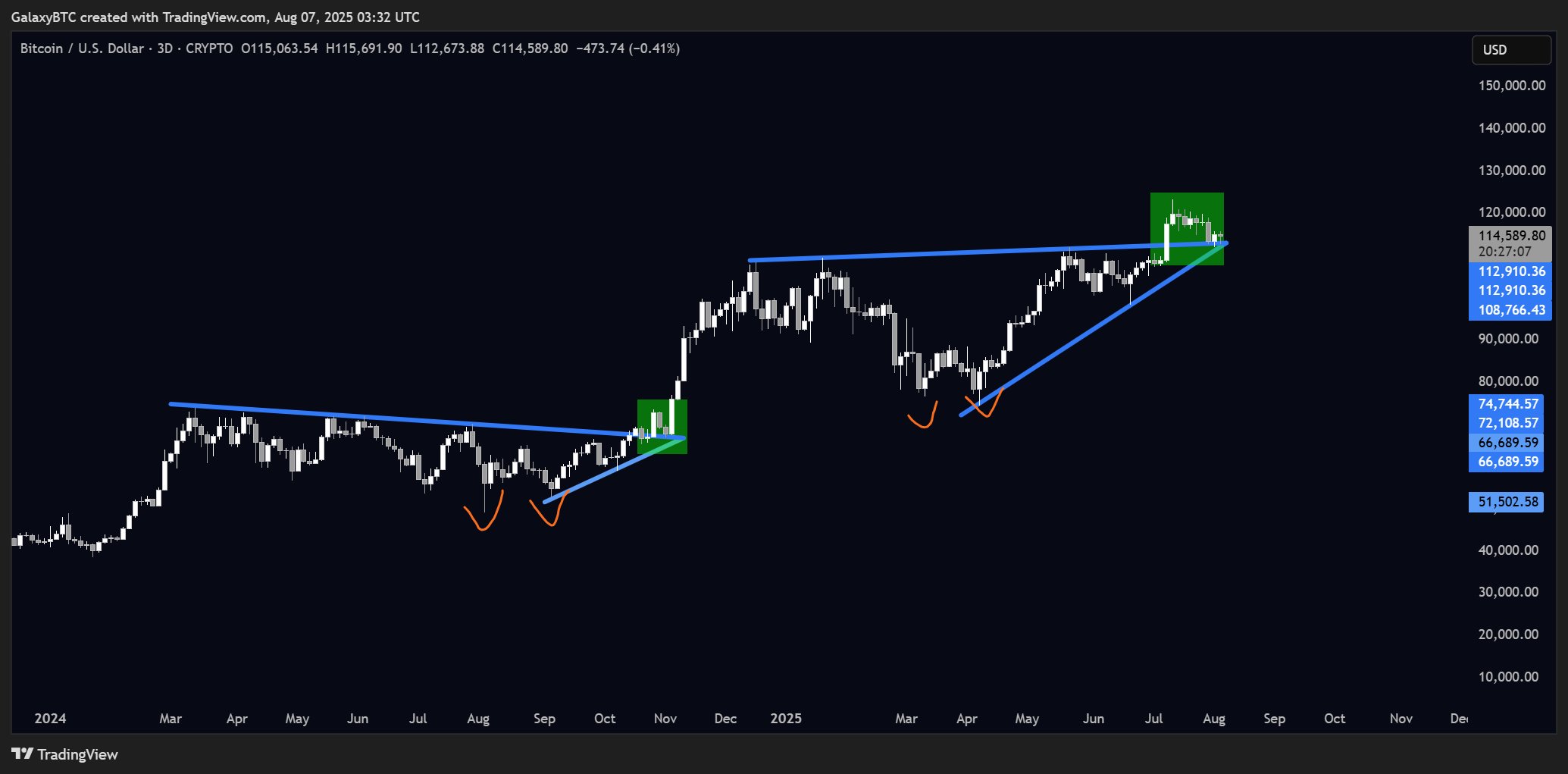The width and height of the screenshot is (1568, 774).
Task: Select the 51,502.58 price level label
Action: (x=1507, y=502)
